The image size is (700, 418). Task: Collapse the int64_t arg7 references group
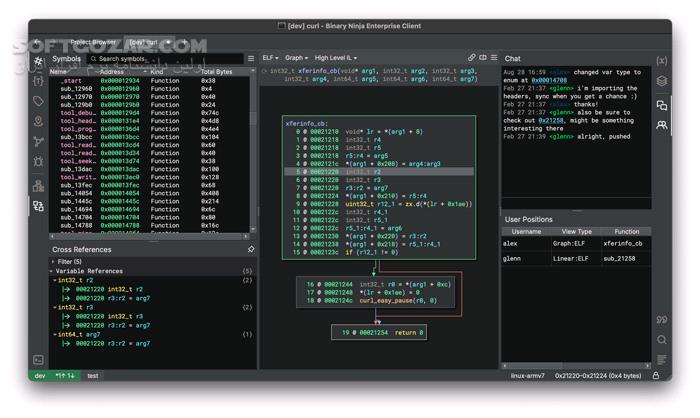coord(55,334)
